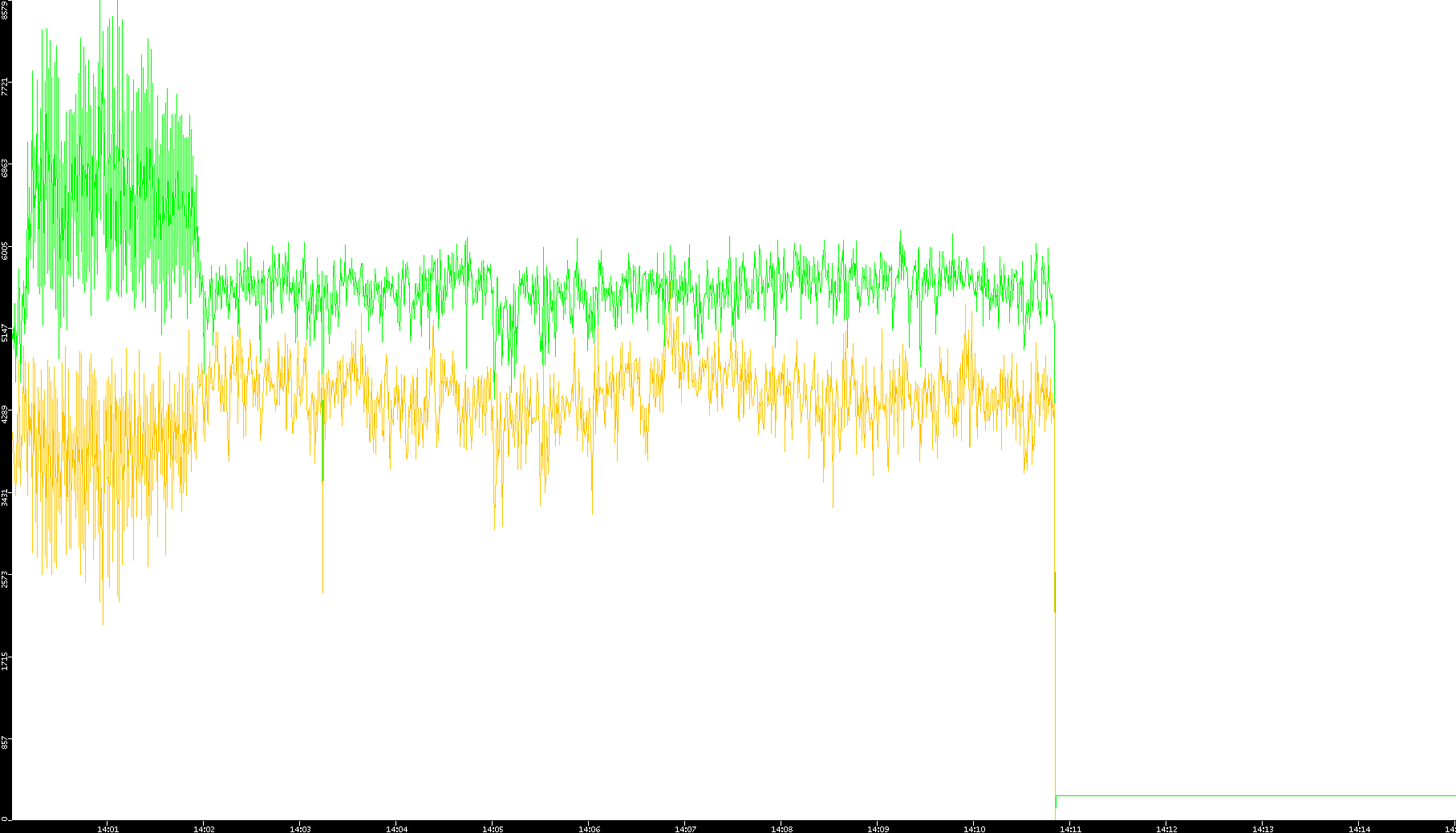Pick the 5147 y-axis label
1456x833 pixels.
coord(6,333)
